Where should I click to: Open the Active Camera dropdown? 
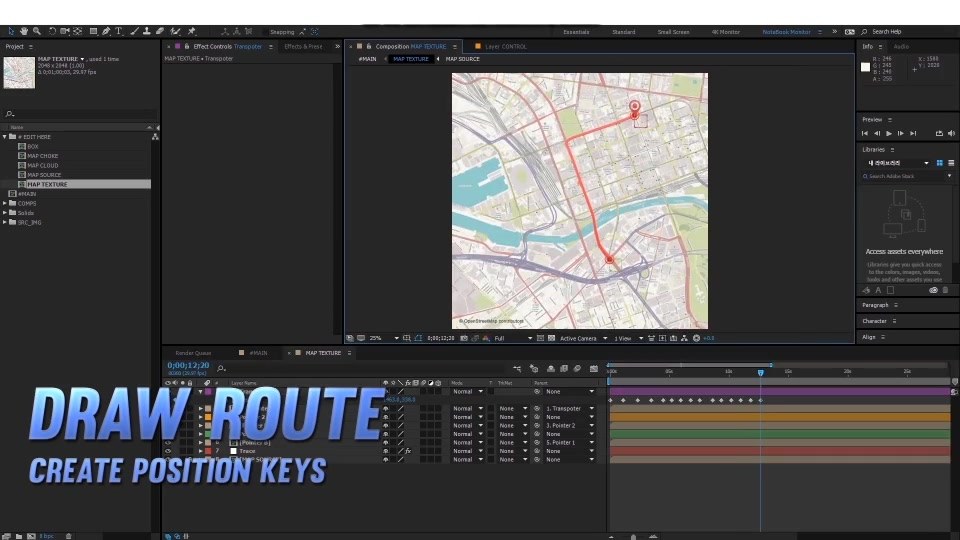click(583, 338)
